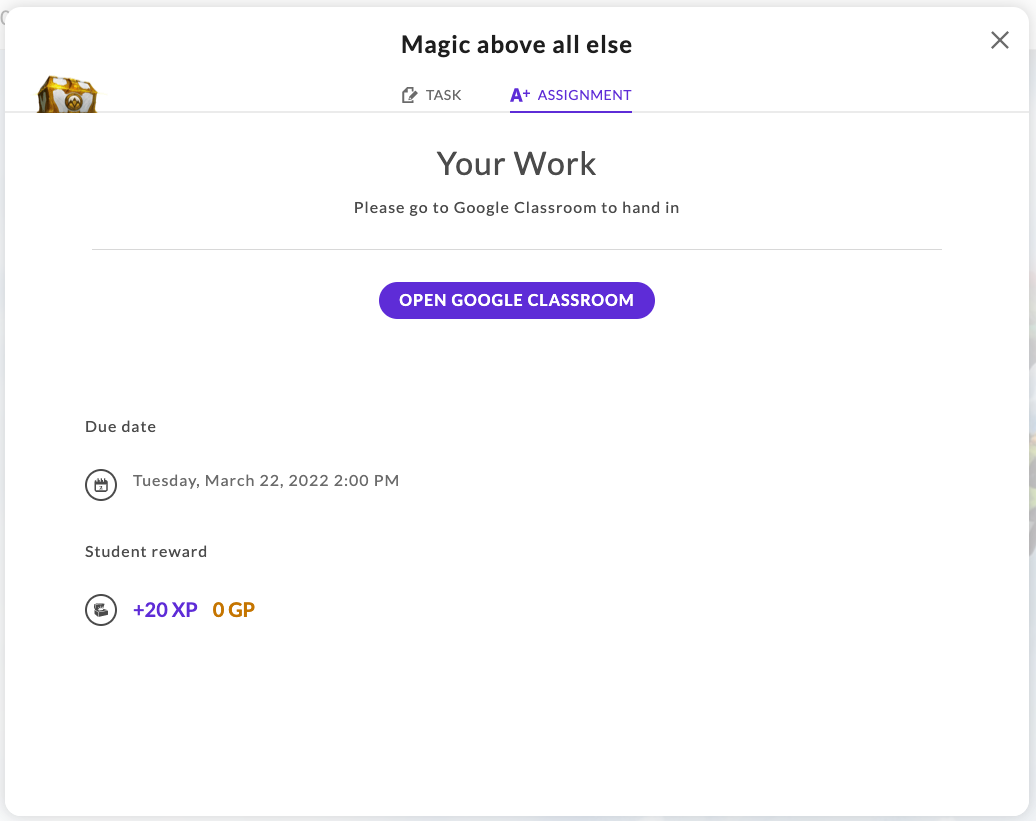1036x821 pixels.
Task: Switch to the TASK tab
Action: [x=431, y=95]
